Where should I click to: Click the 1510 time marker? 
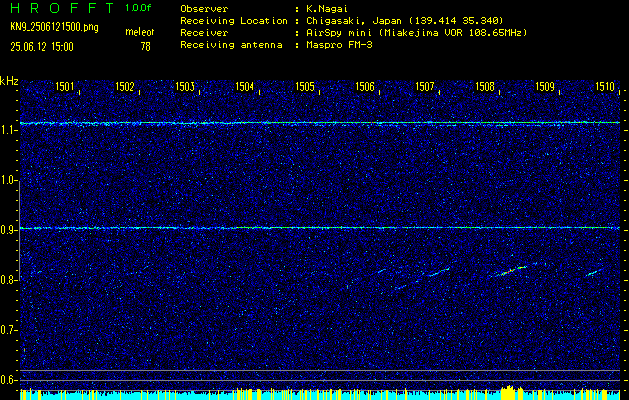click(605, 86)
